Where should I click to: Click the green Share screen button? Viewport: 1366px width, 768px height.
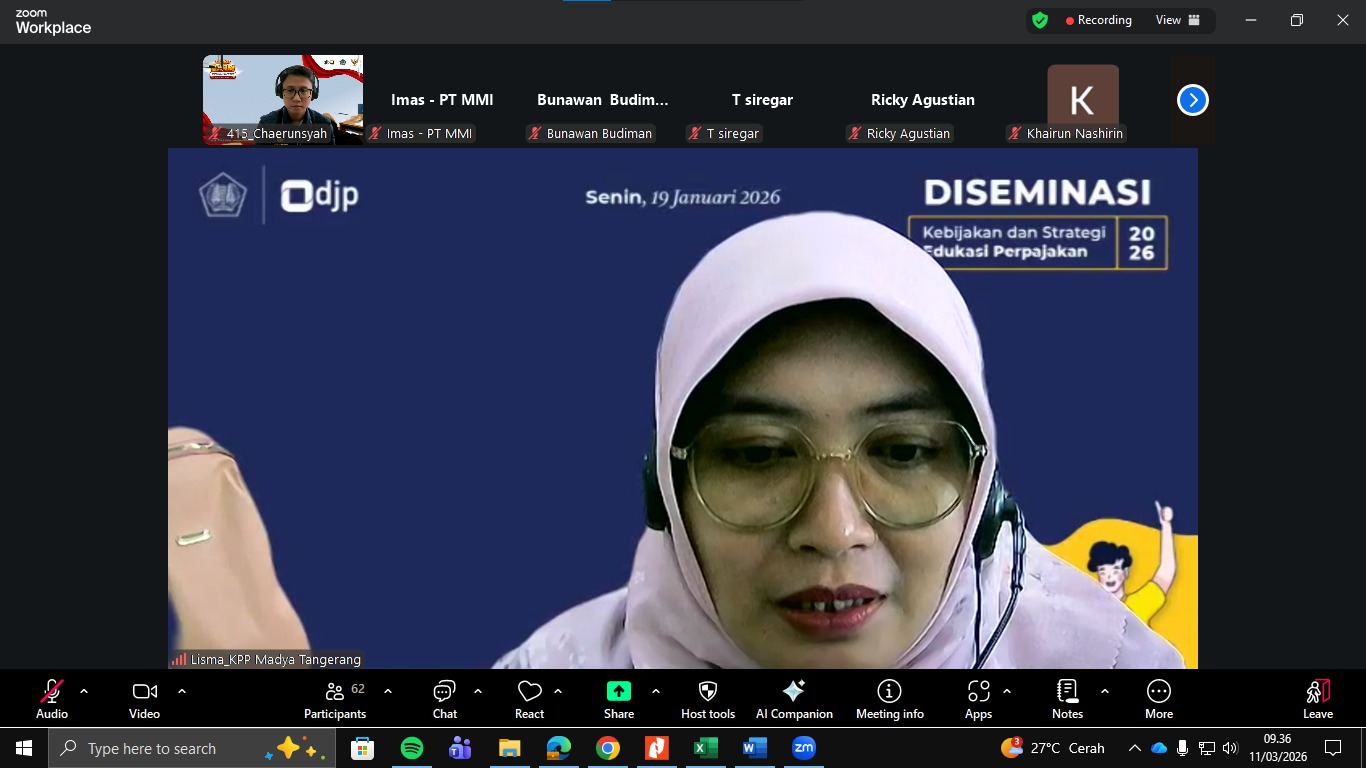click(x=619, y=692)
